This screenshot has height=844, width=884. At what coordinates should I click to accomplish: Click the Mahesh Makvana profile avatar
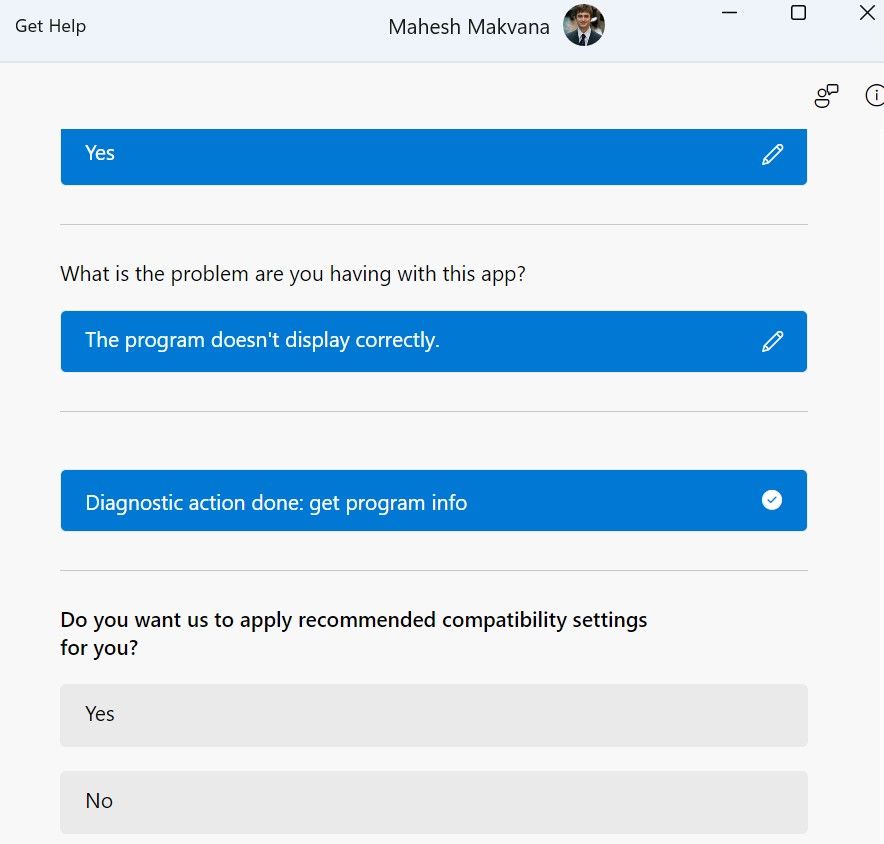pos(583,24)
